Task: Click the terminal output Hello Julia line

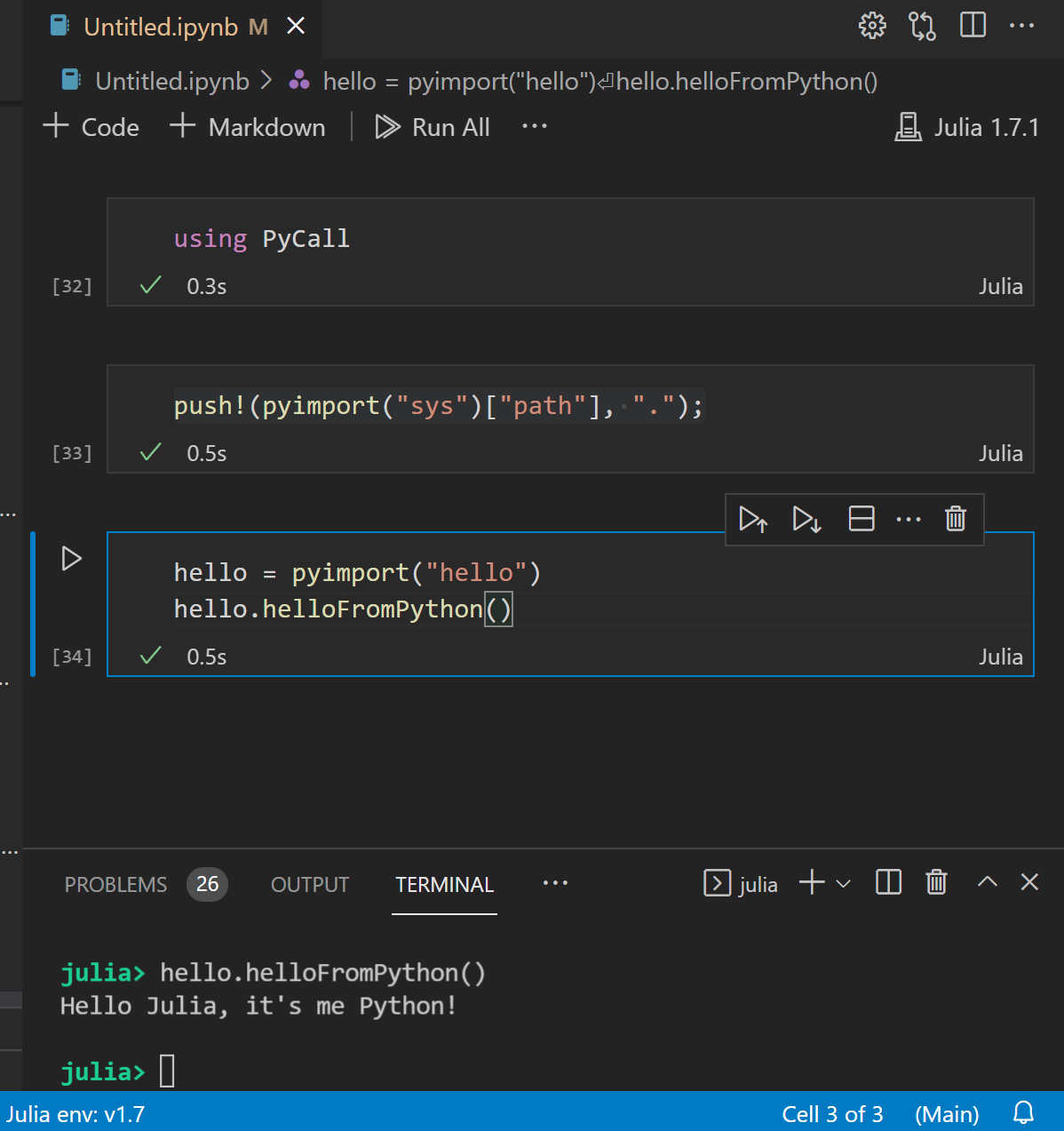Action: click(258, 1006)
